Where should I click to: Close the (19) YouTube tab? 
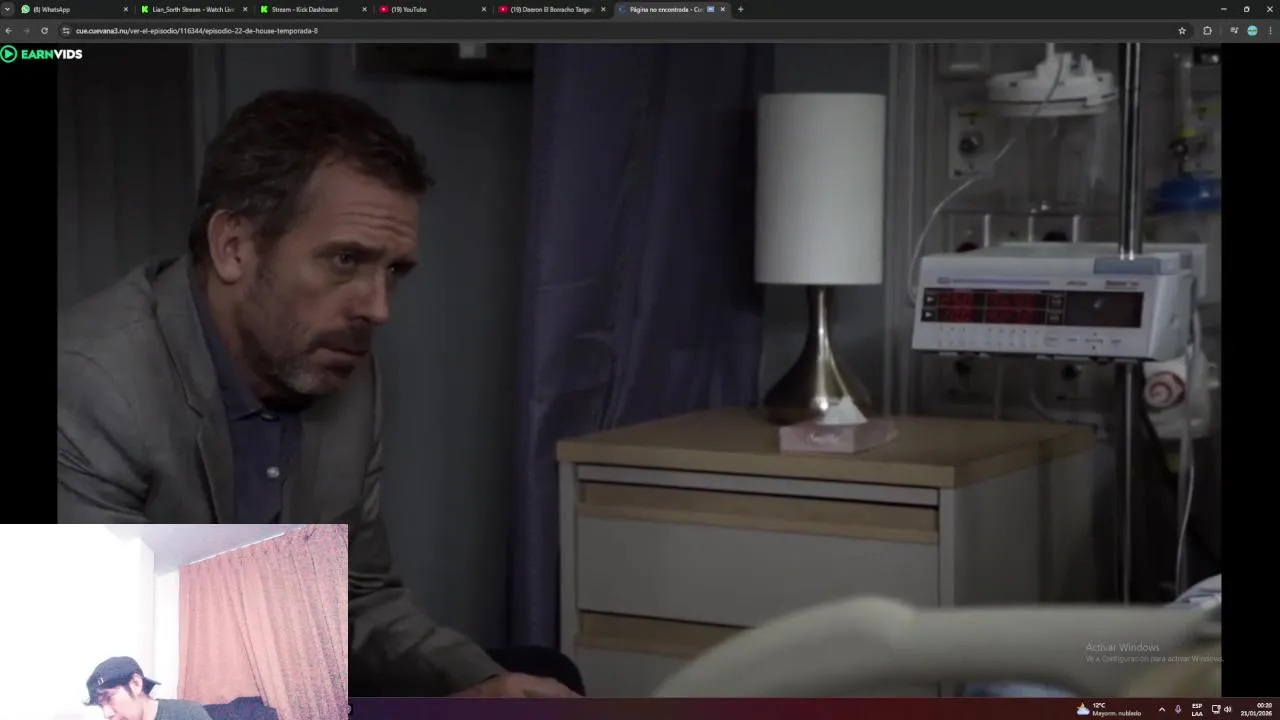pyautogui.click(x=484, y=9)
